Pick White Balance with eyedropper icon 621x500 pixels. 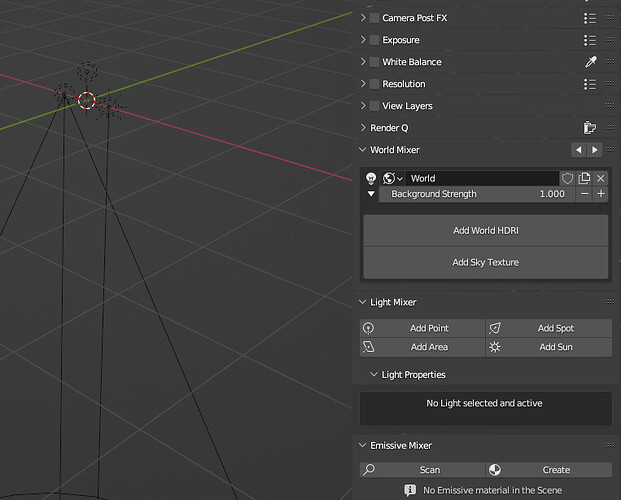(591, 62)
